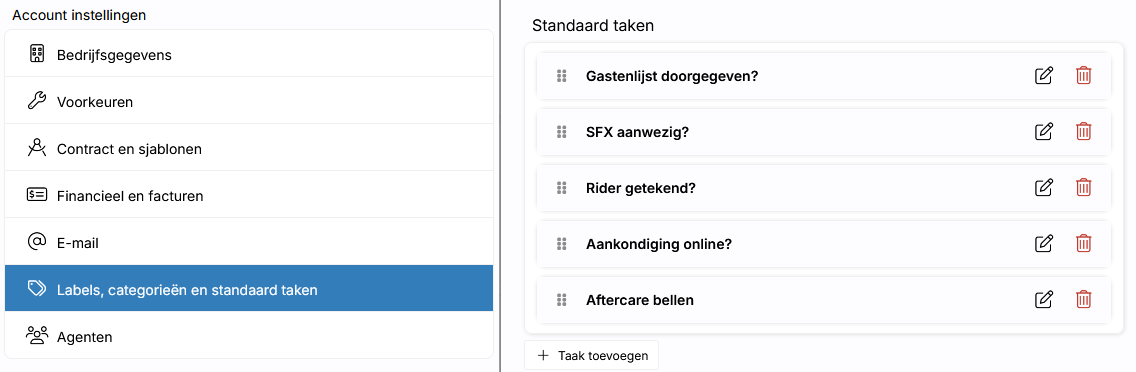Click edit icon for SFX aanwezig
Screen dimensions: 1136x372
(x=1043, y=131)
